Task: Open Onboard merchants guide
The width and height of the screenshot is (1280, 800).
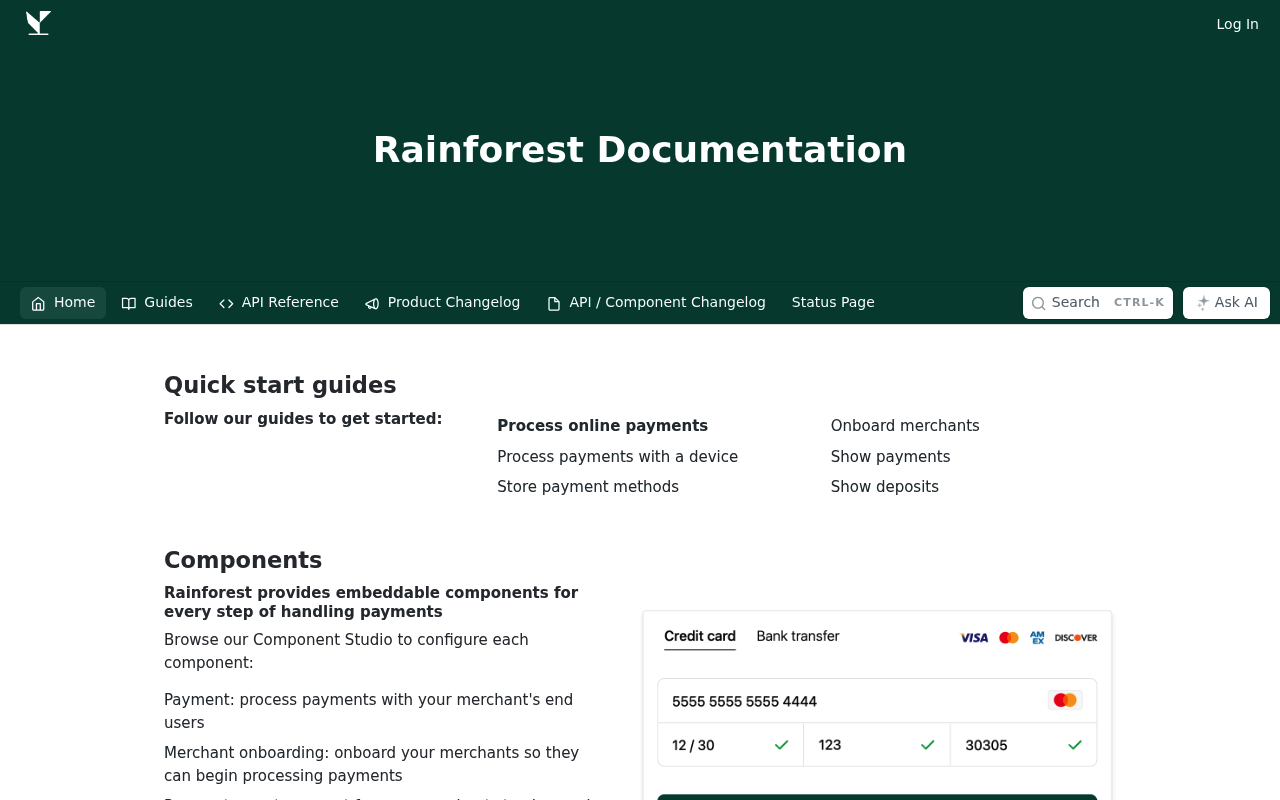Action: (x=905, y=426)
